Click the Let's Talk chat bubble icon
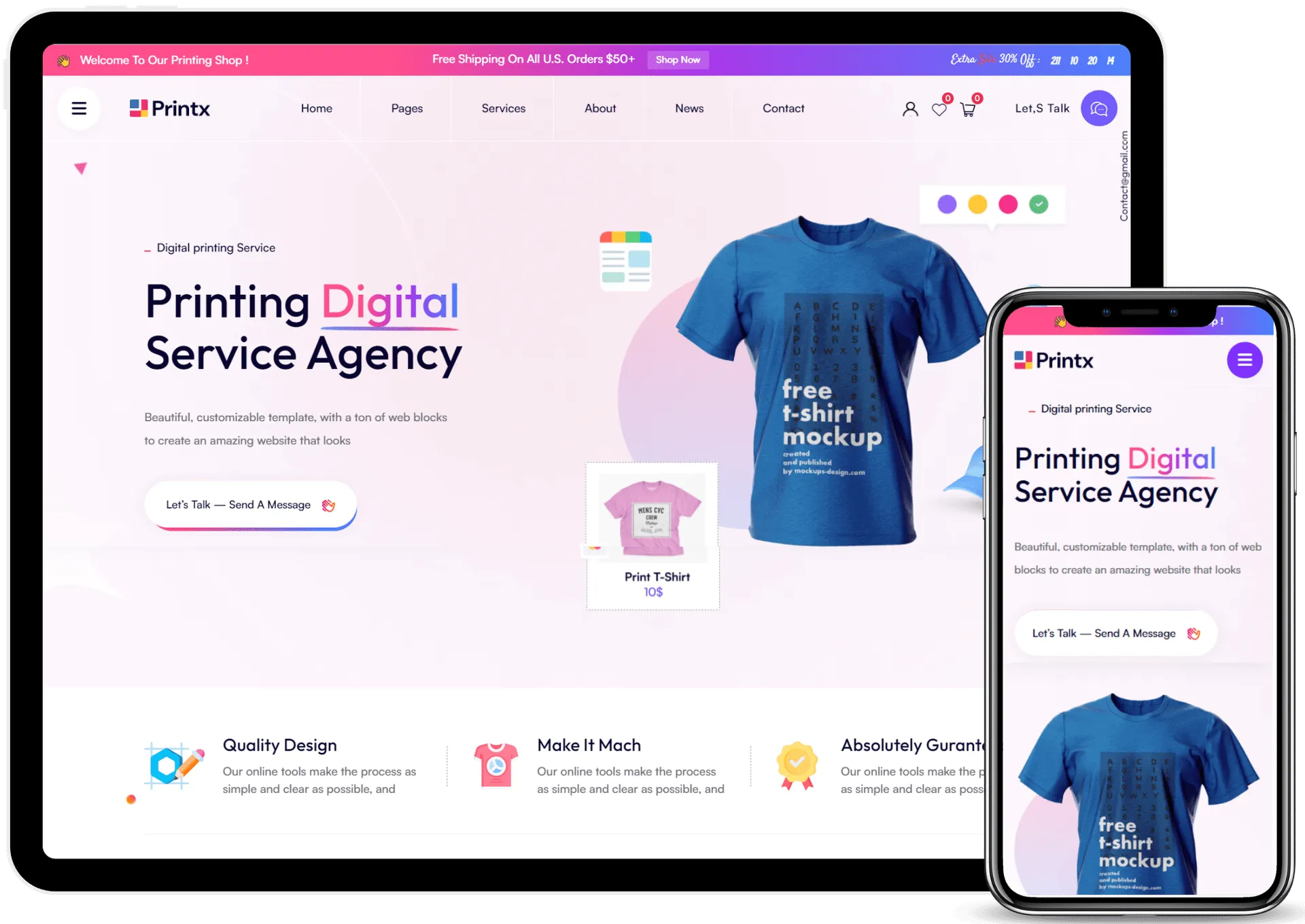 click(1098, 108)
